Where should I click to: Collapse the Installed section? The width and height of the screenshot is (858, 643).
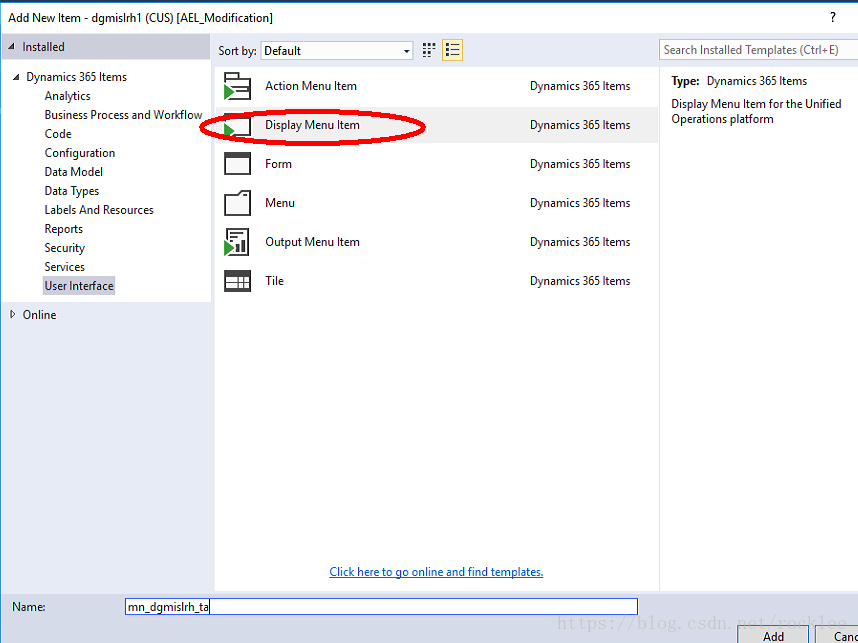(11, 47)
